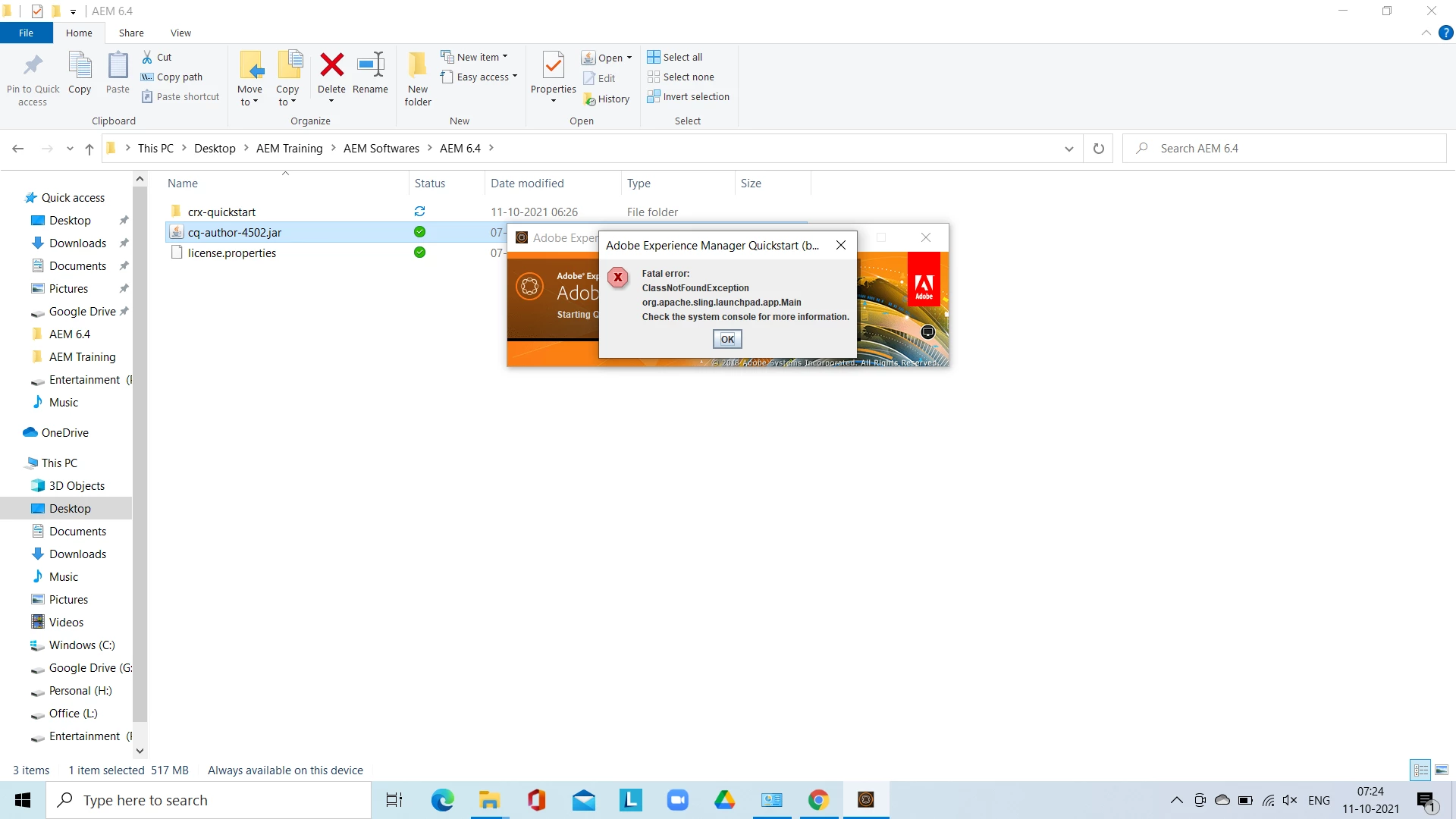Click the red Delete icon in ribbon

coord(331,65)
